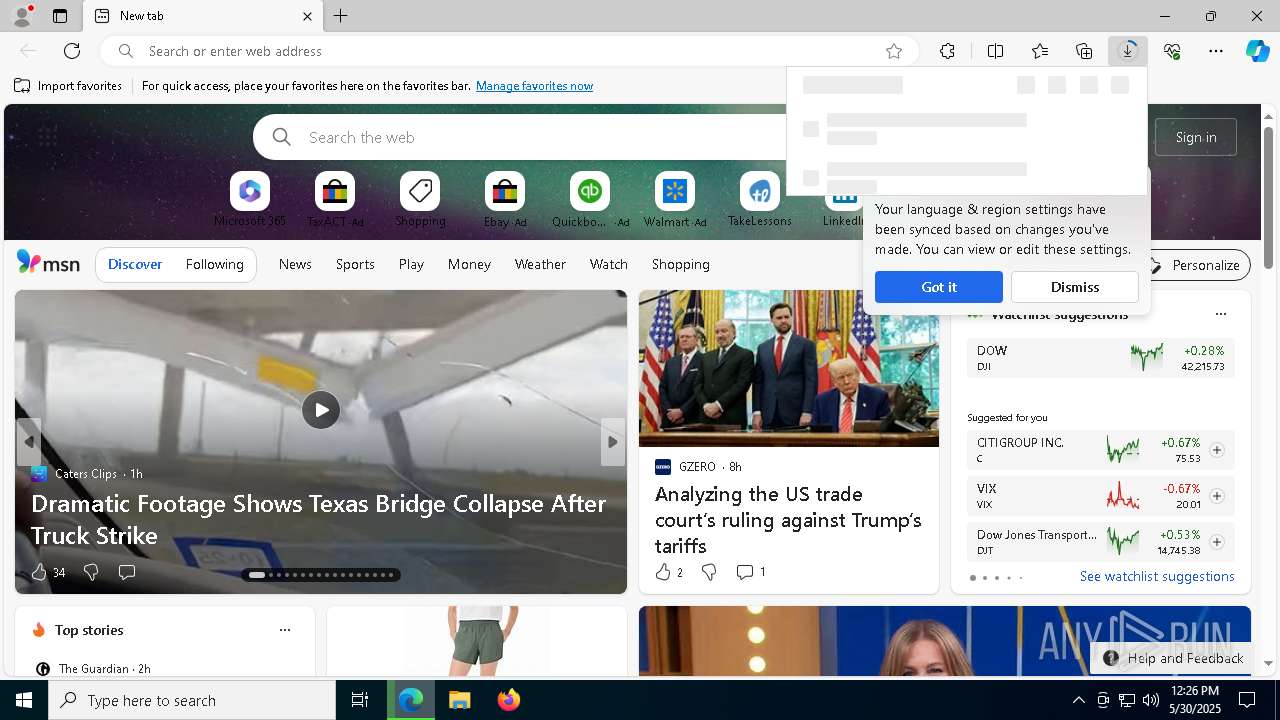
Task: Click Sign in button
Action: (x=1196, y=137)
